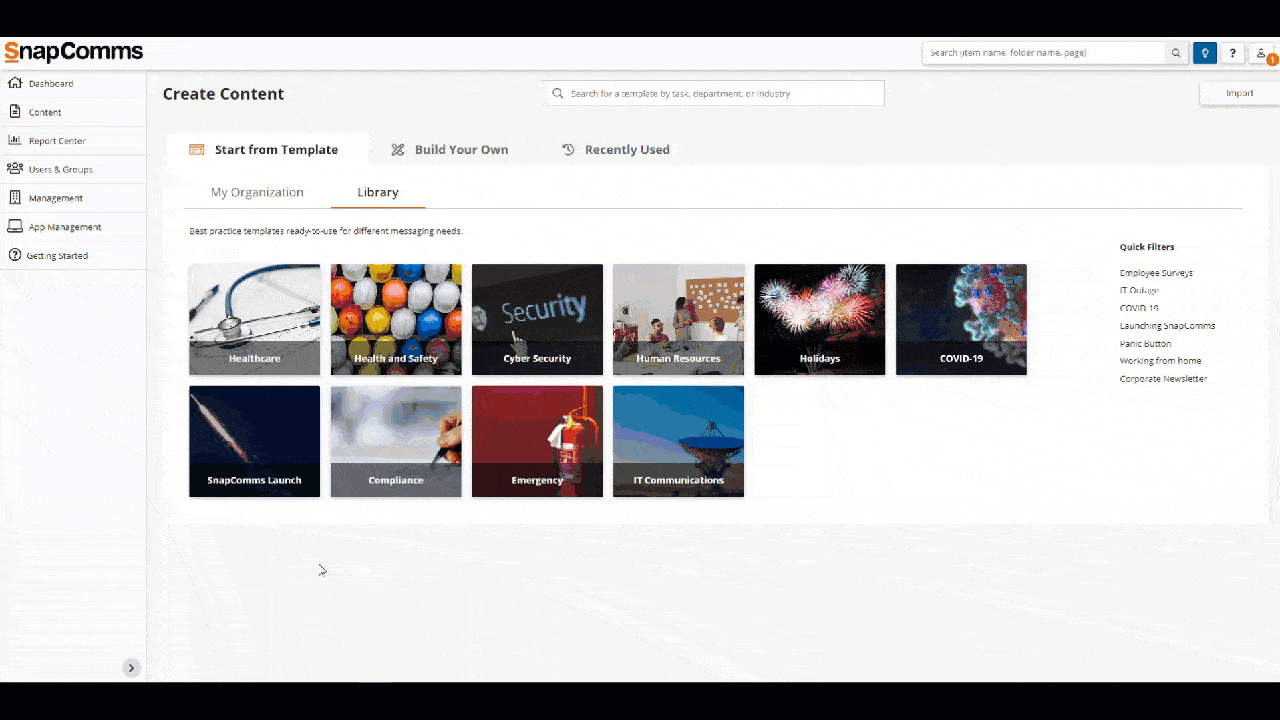
Task: Click the Start from Template tab icon
Action: coord(196,150)
